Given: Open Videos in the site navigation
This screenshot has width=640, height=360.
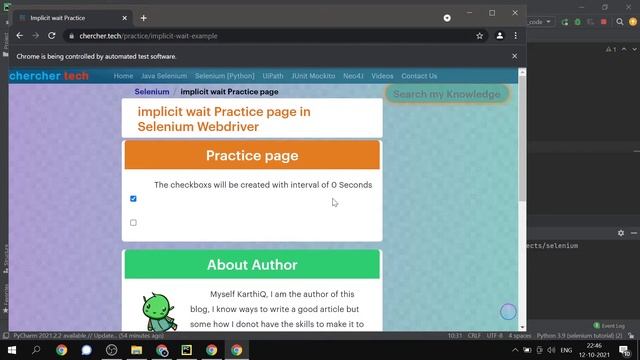Looking at the screenshot, I should (x=382, y=76).
